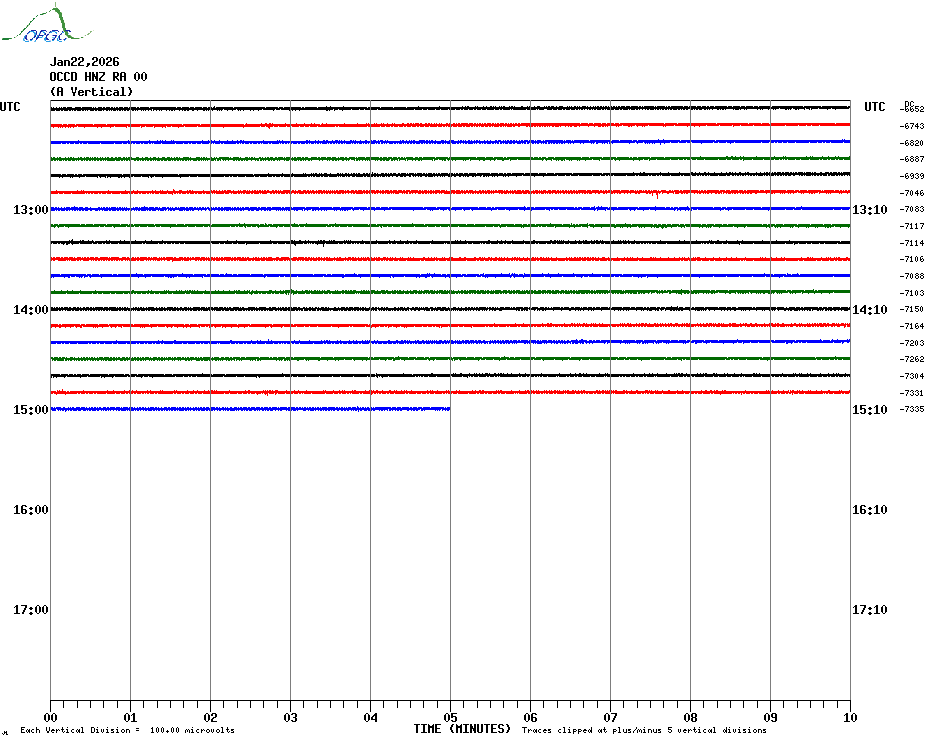
Task: Click the DC offset value '-7262'
Action: [x=912, y=360]
